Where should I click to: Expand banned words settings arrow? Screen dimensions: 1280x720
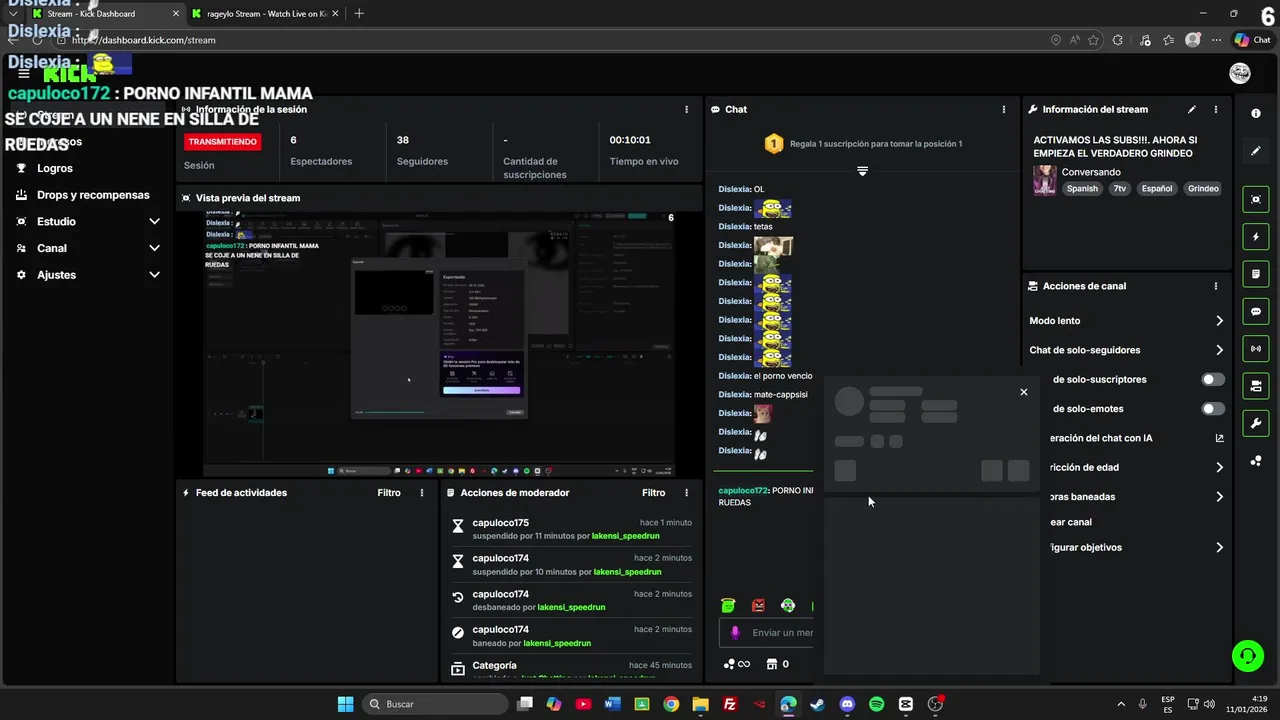pyautogui.click(x=1219, y=497)
